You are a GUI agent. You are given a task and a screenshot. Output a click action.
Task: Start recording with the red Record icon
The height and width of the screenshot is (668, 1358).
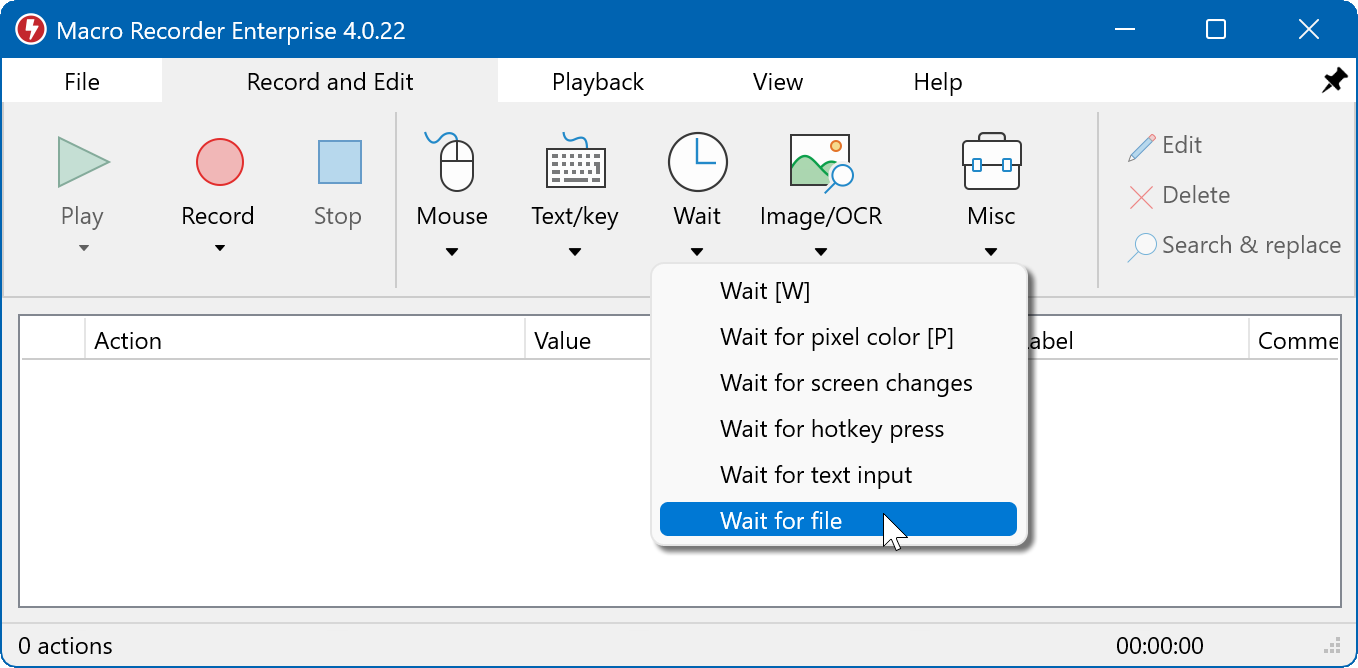click(219, 162)
